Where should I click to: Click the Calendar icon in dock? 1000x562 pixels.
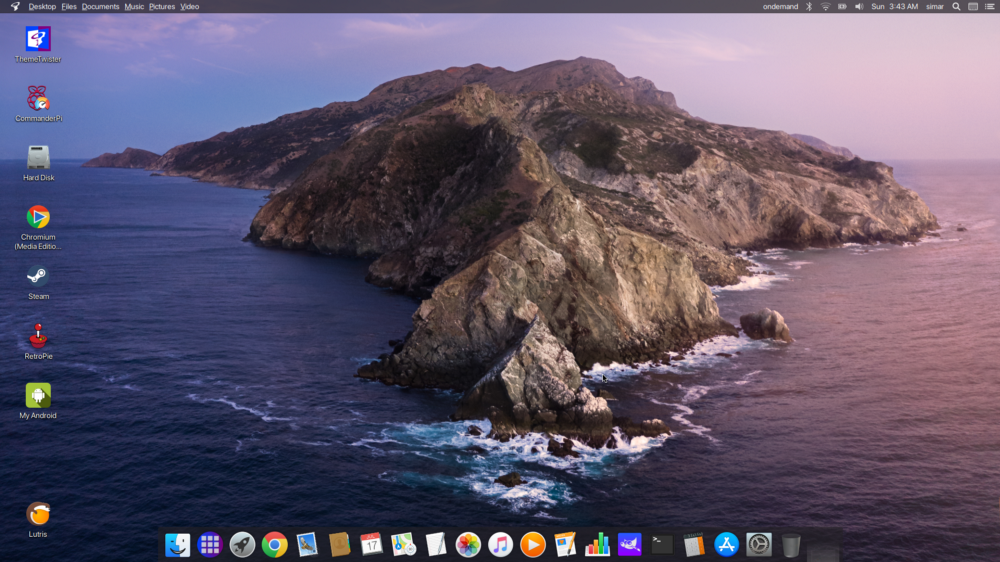click(x=371, y=544)
